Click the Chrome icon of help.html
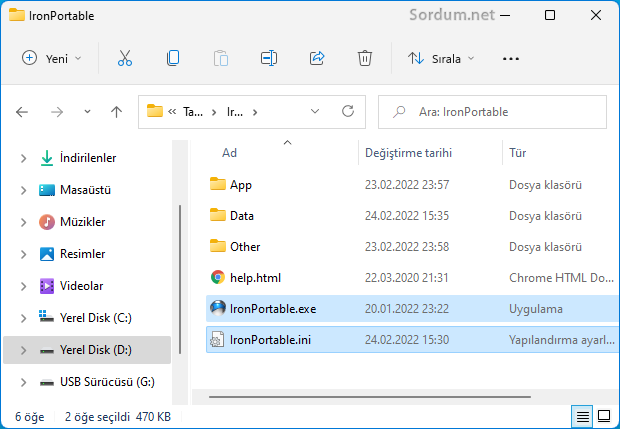 [217, 277]
